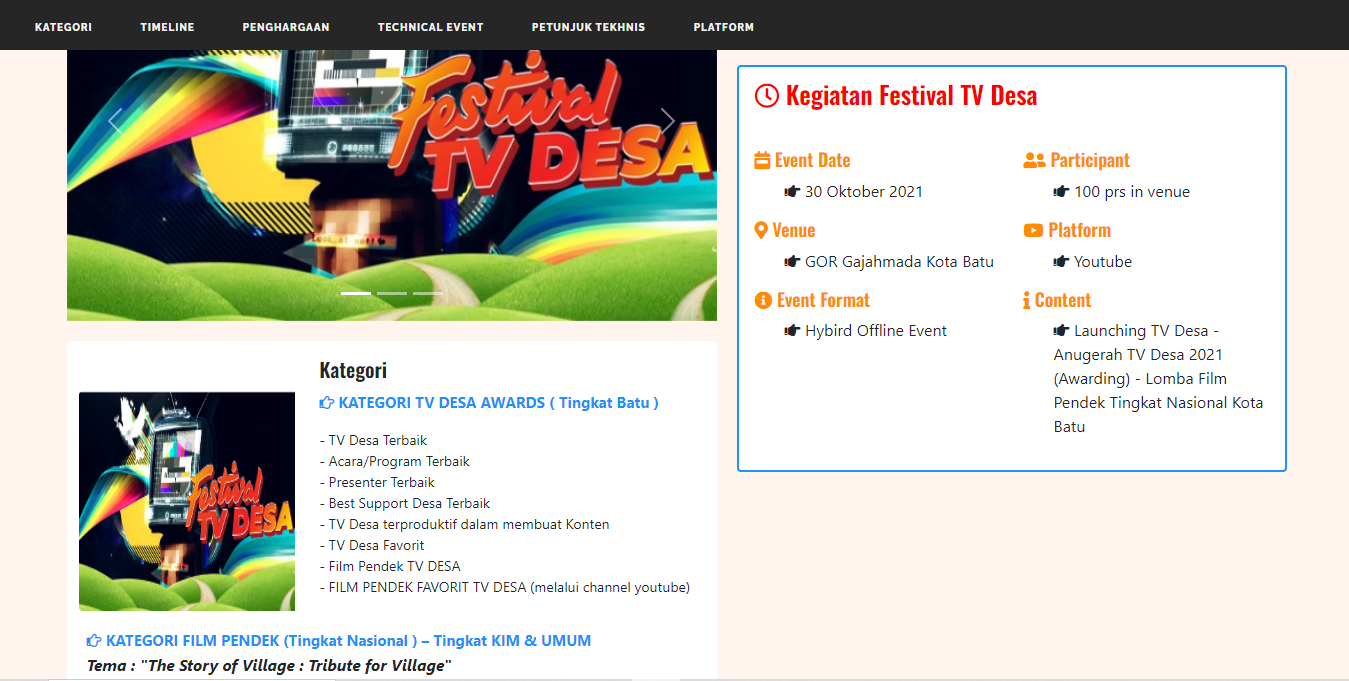Click the calendar icon next to Event Date
The width and height of the screenshot is (1349, 681).
(x=762, y=160)
